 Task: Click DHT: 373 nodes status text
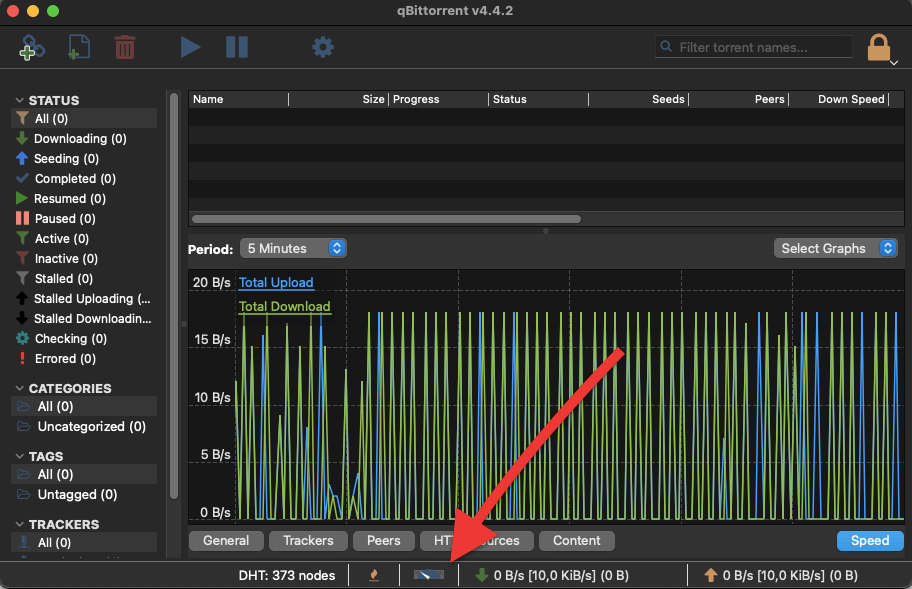(287, 576)
